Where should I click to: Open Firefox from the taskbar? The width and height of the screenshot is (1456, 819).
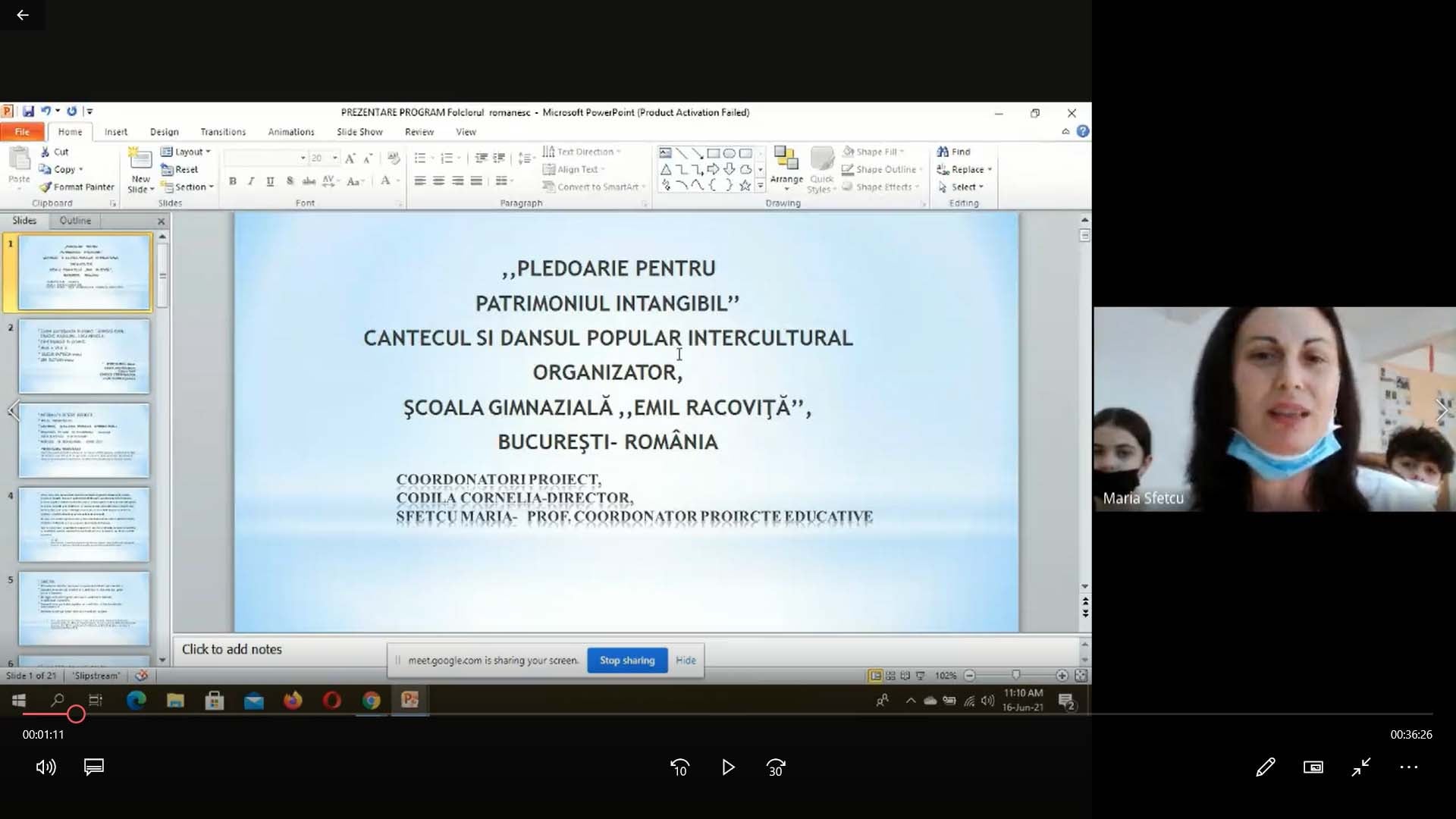pyautogui.click(x=293, y=701)
